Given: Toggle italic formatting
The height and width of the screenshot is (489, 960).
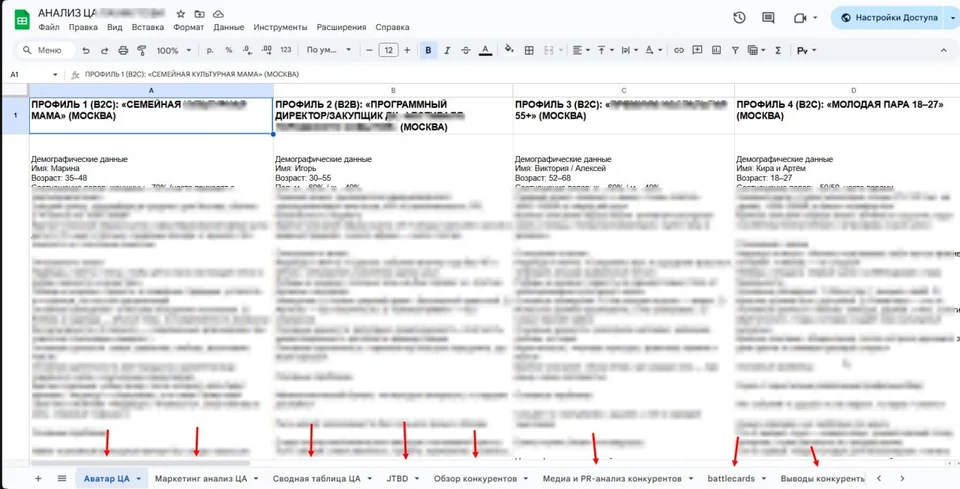Looking at the screenshot, I should coord(448,50).
